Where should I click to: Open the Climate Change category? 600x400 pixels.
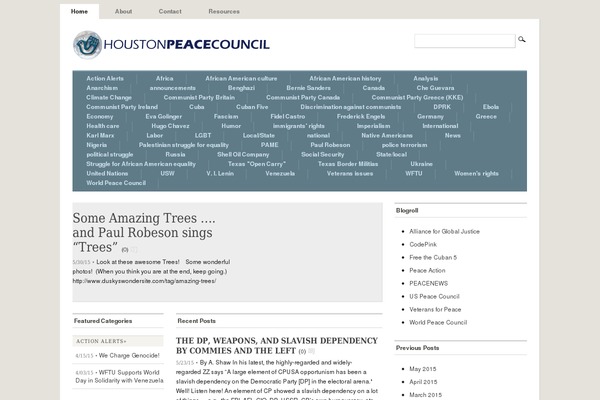coord(109,98)
